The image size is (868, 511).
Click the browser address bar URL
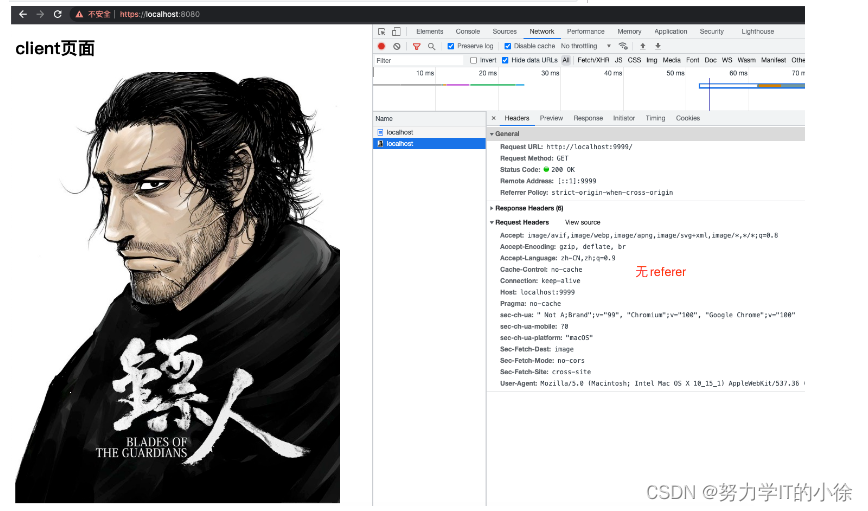coord(159,14)
